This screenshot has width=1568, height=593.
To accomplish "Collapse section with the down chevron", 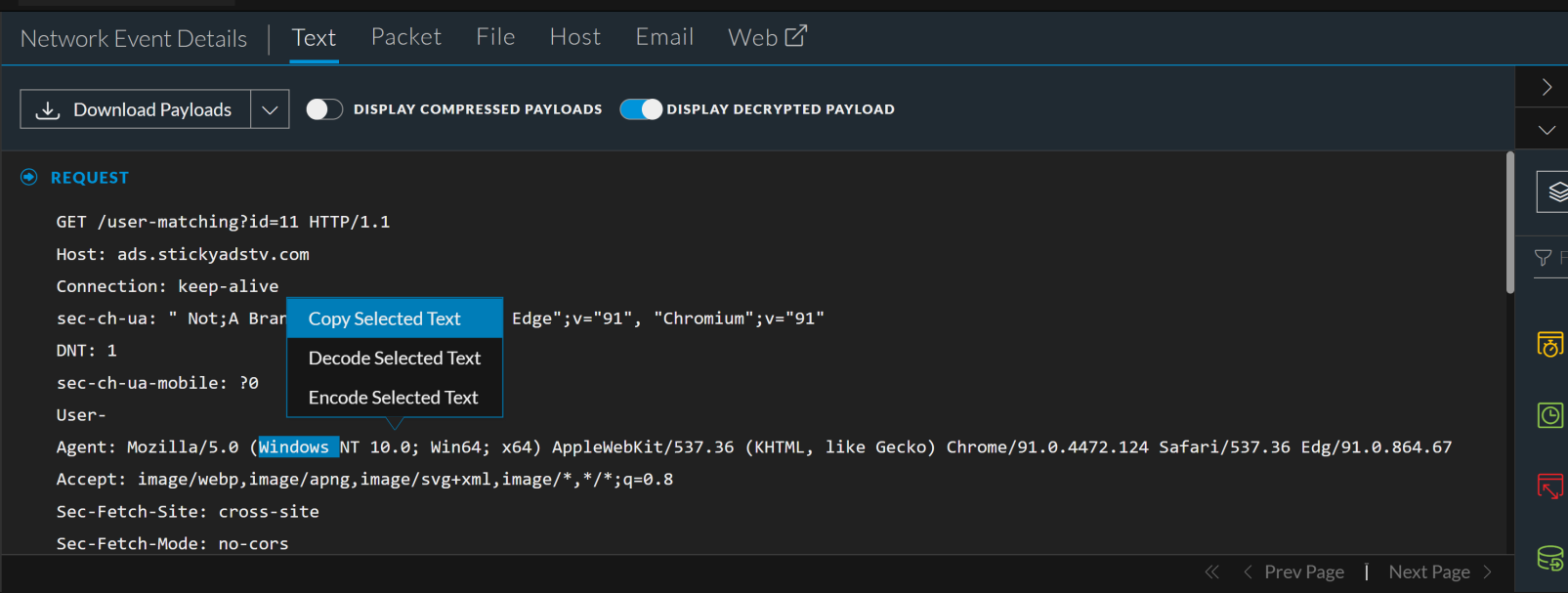I will 1547,130.
